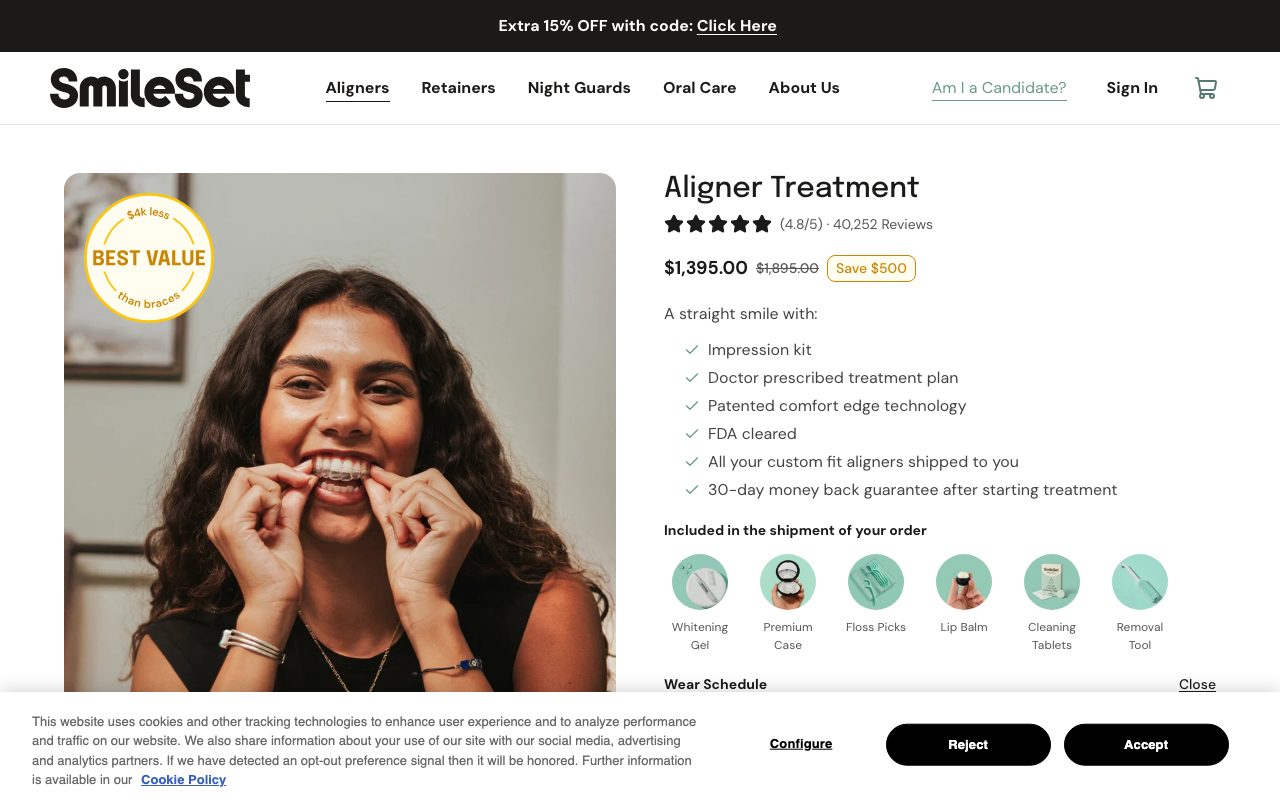Open the Retainers menu
This screenshot has height=800, width=1280.
[x=458, y=88]
